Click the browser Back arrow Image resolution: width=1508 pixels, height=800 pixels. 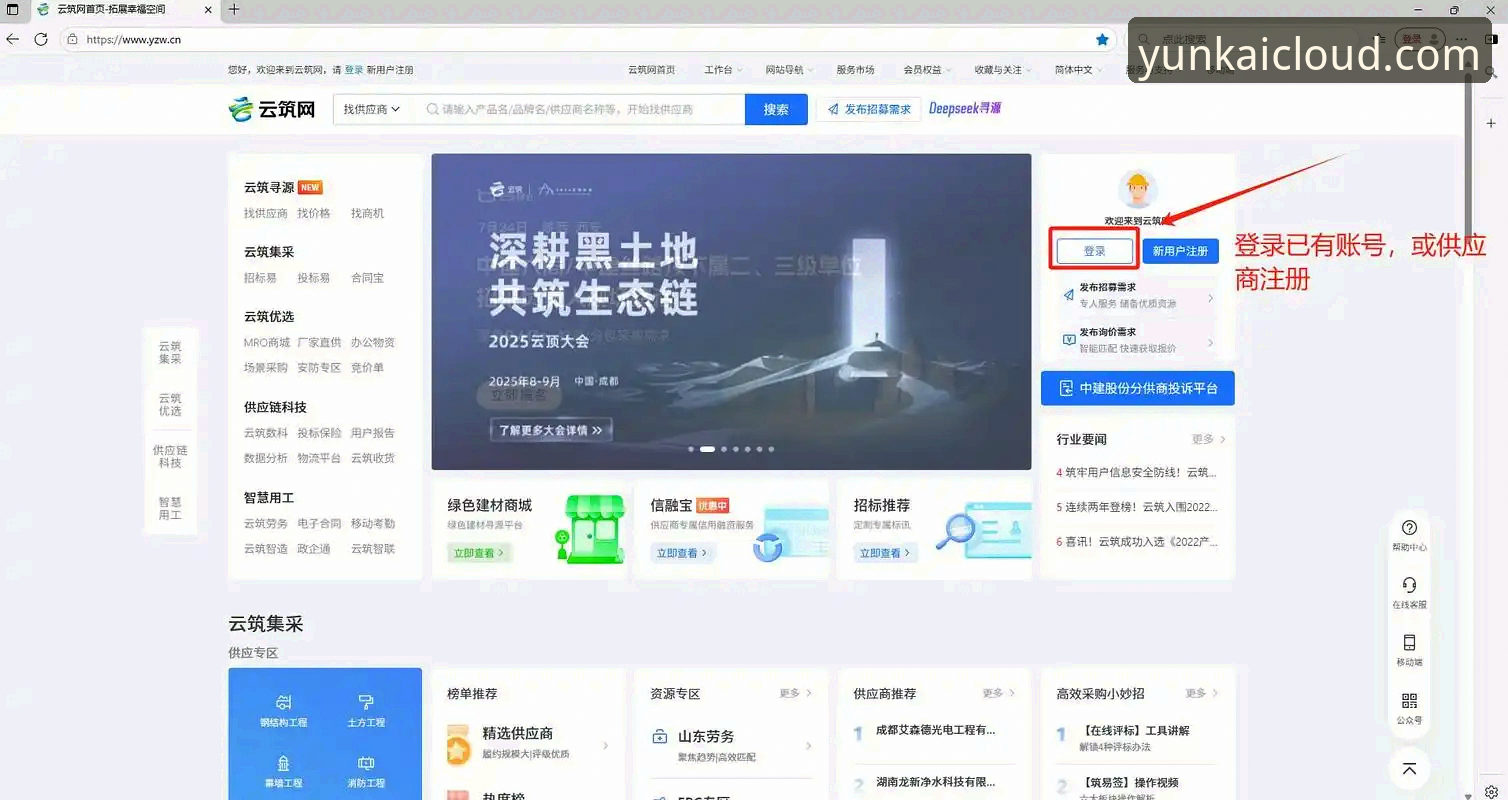click(13, 39)
